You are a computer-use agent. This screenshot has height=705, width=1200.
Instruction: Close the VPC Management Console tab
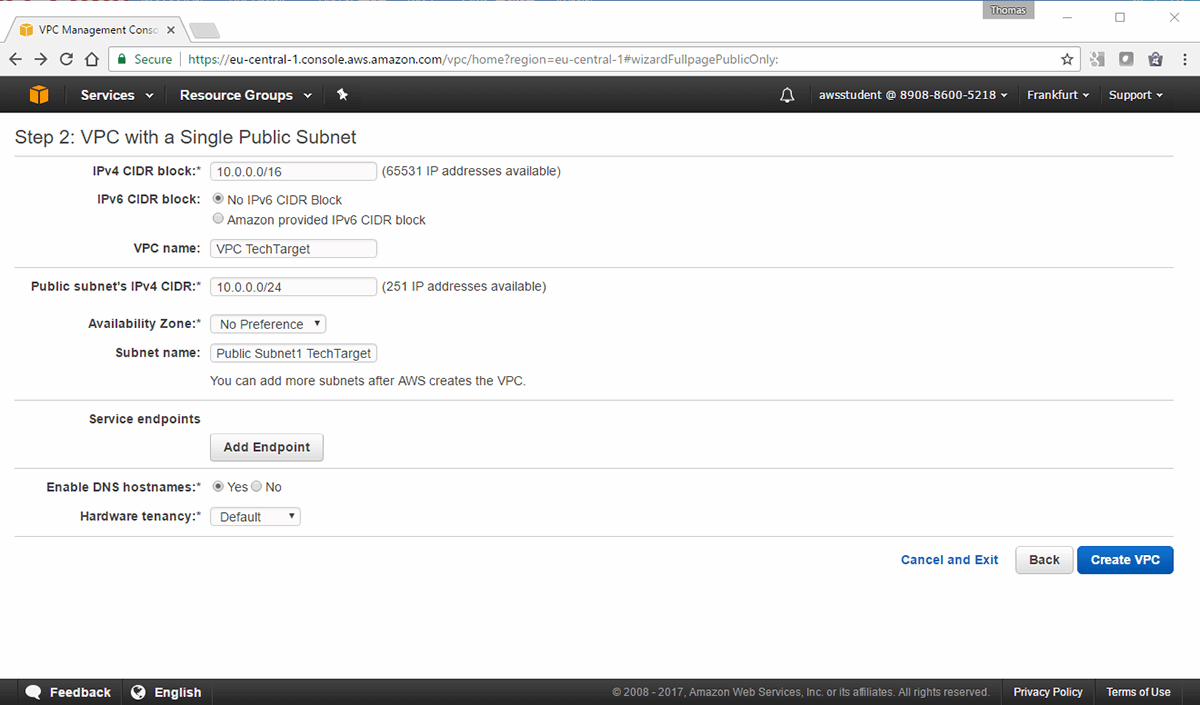(170, 30)
